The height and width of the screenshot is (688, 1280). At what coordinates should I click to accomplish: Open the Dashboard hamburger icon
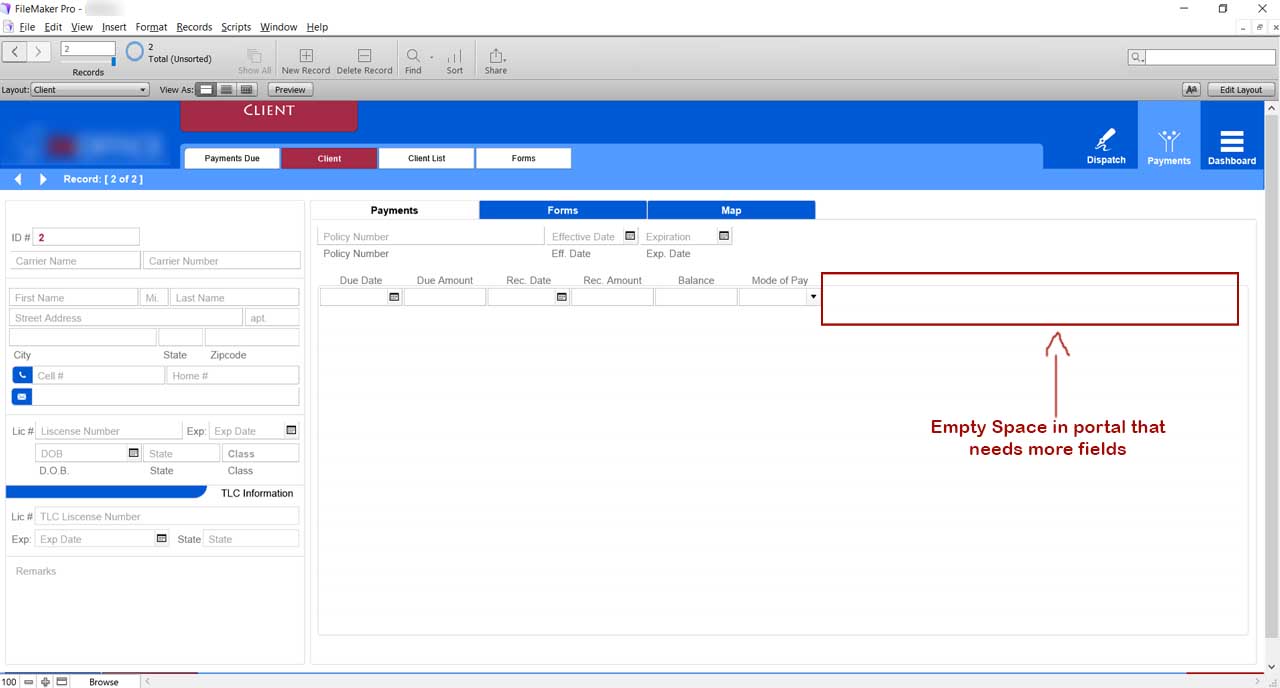[1232, 141]
